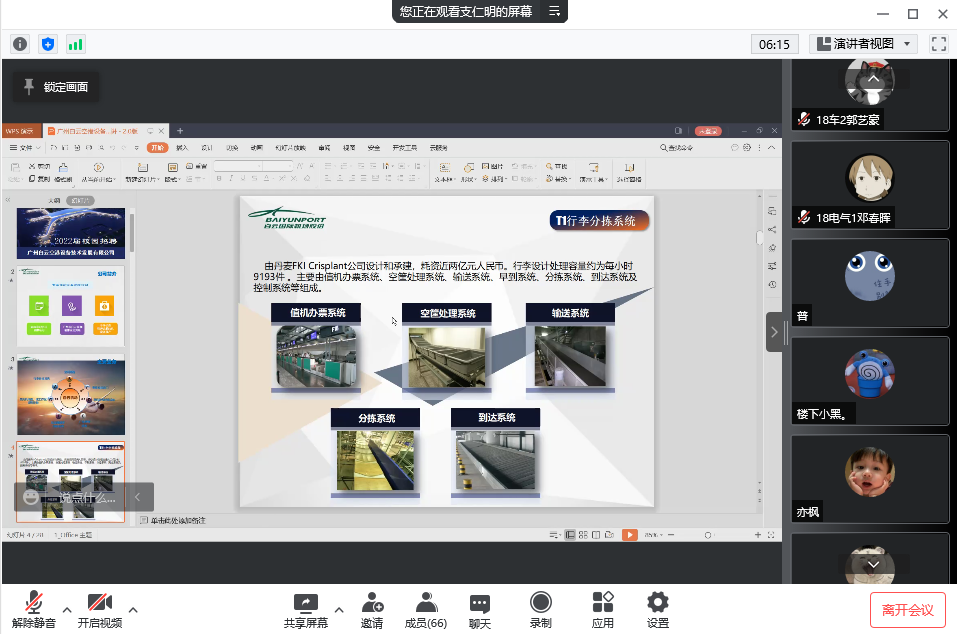Viewport: 957px width, 634px height.
Task: Toggle 锁定画面 pin screen
Action: point(56,87)
